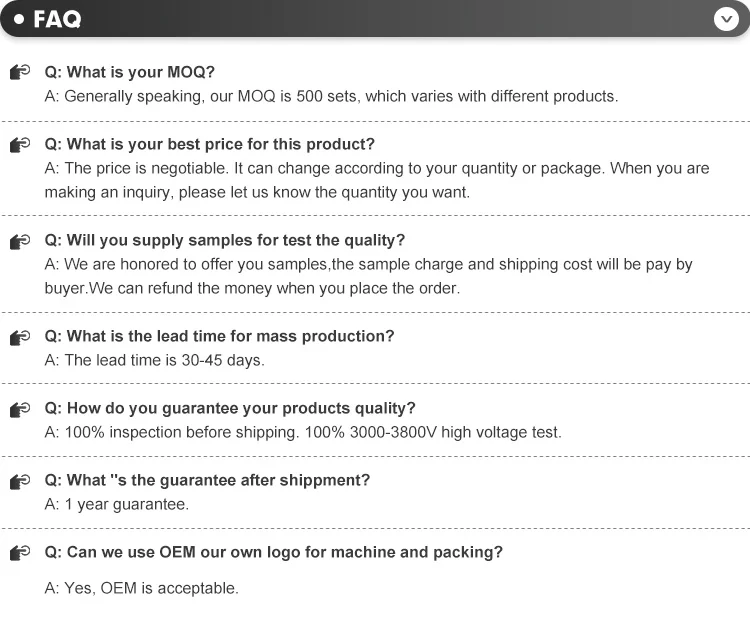Viewport: 750px width, 629px height.
Task: Select the question "What is your MOQ?"
Action: (x=130, y=72)
